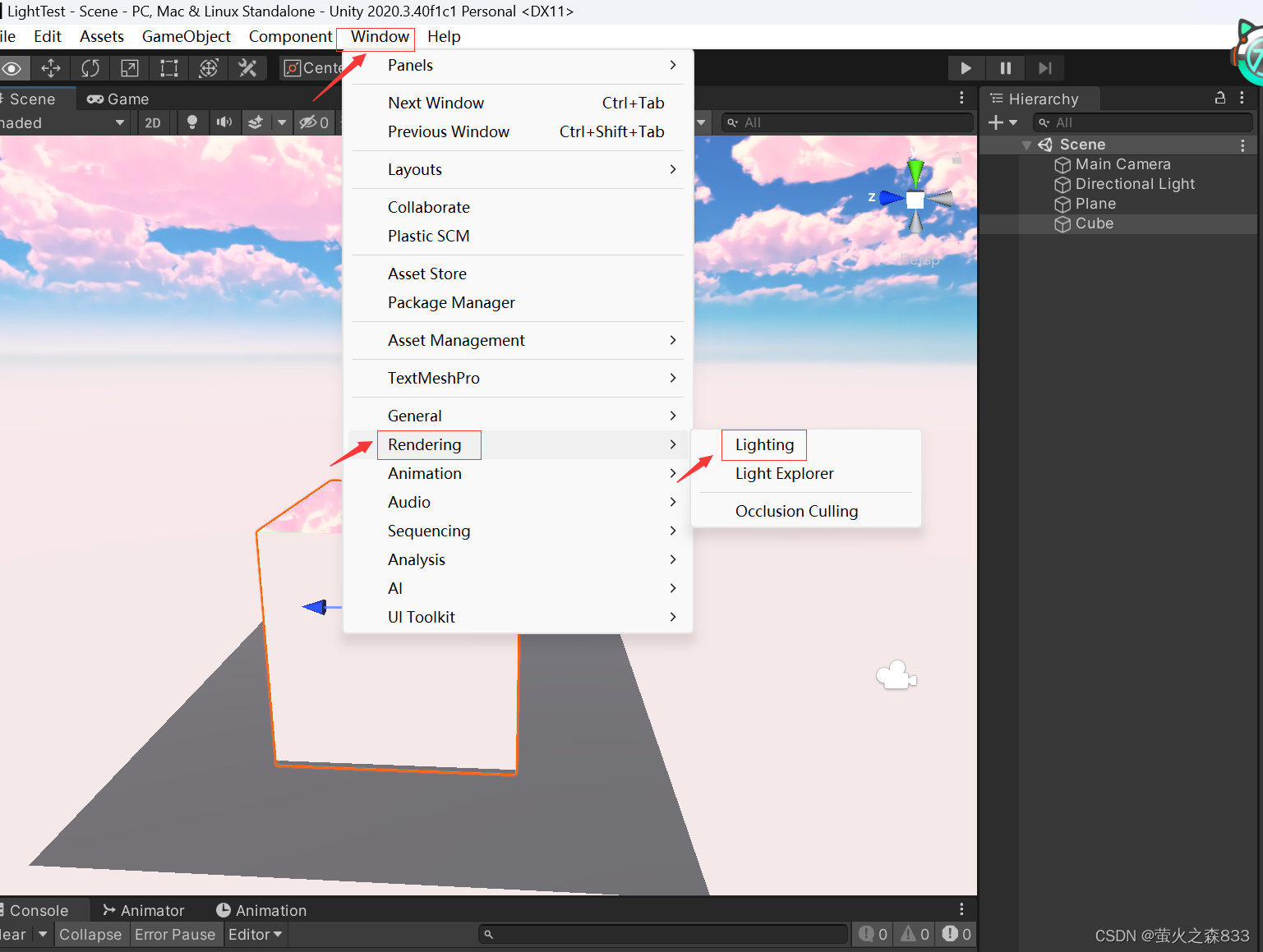This screenshot has height=952, width=1263.
Task: Select Cube object in Hierarchy
Action: (x=1095, y=223)
